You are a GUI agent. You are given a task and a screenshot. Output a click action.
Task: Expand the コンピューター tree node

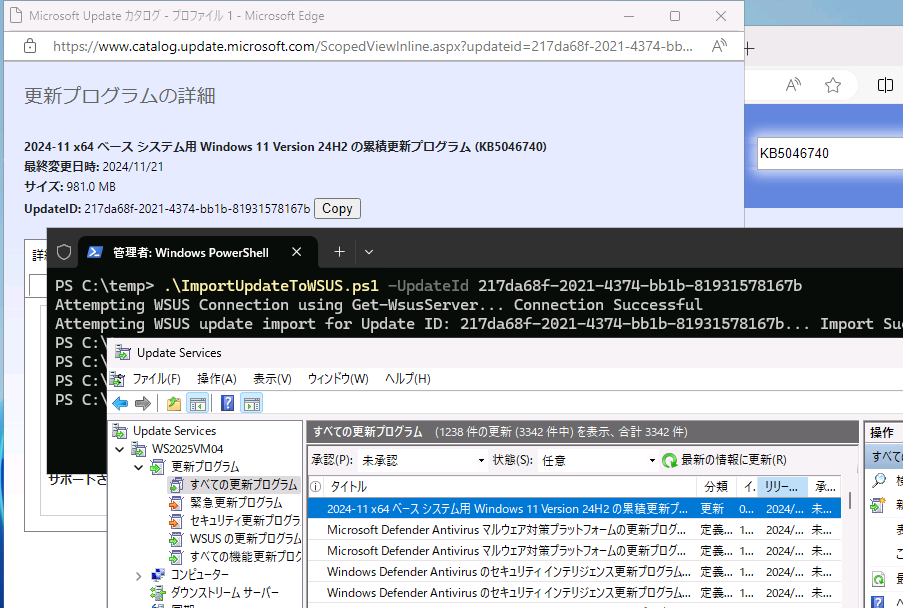(140, 574)
